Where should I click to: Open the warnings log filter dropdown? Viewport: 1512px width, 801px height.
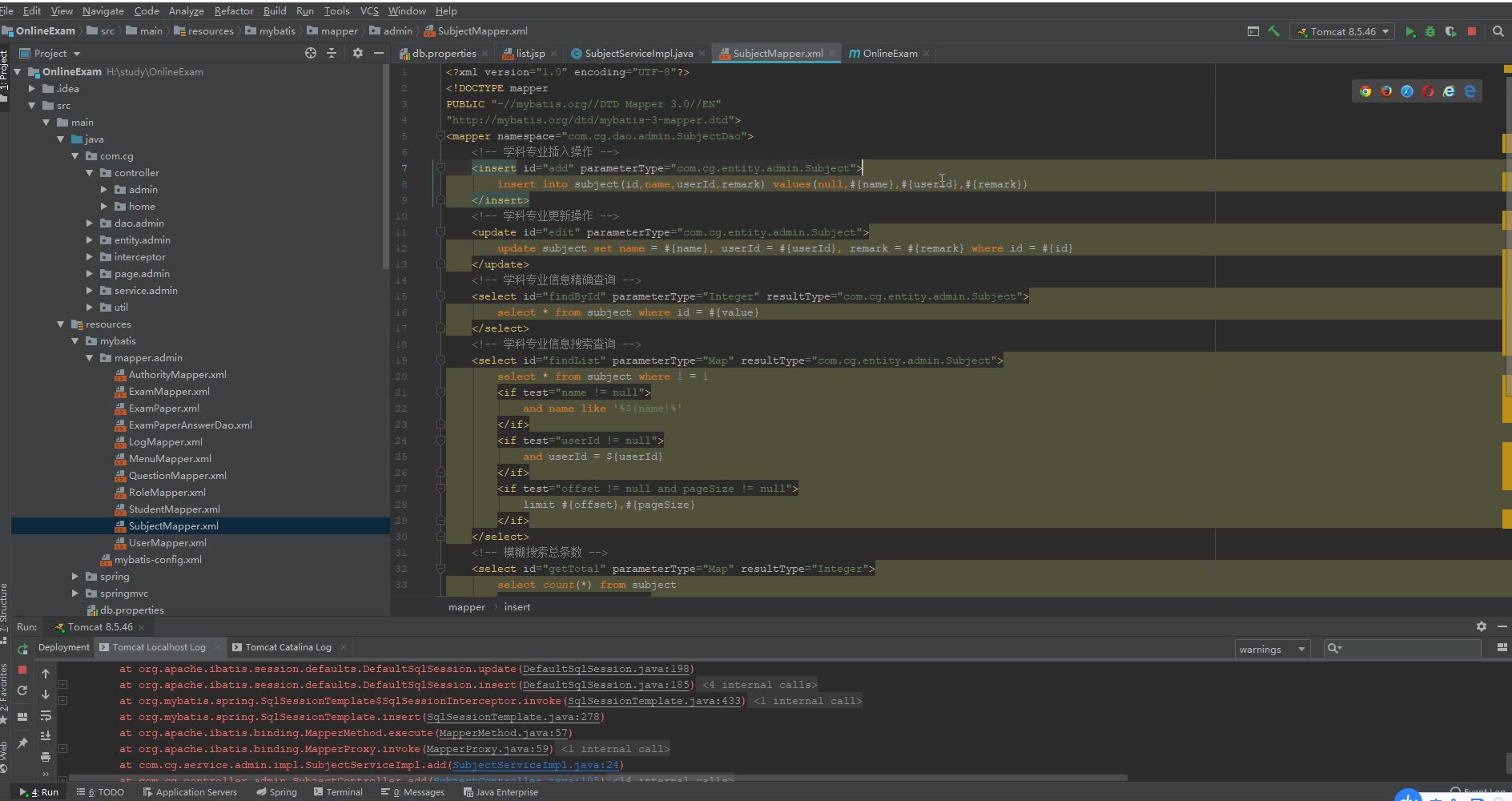tap(1272, 649)
